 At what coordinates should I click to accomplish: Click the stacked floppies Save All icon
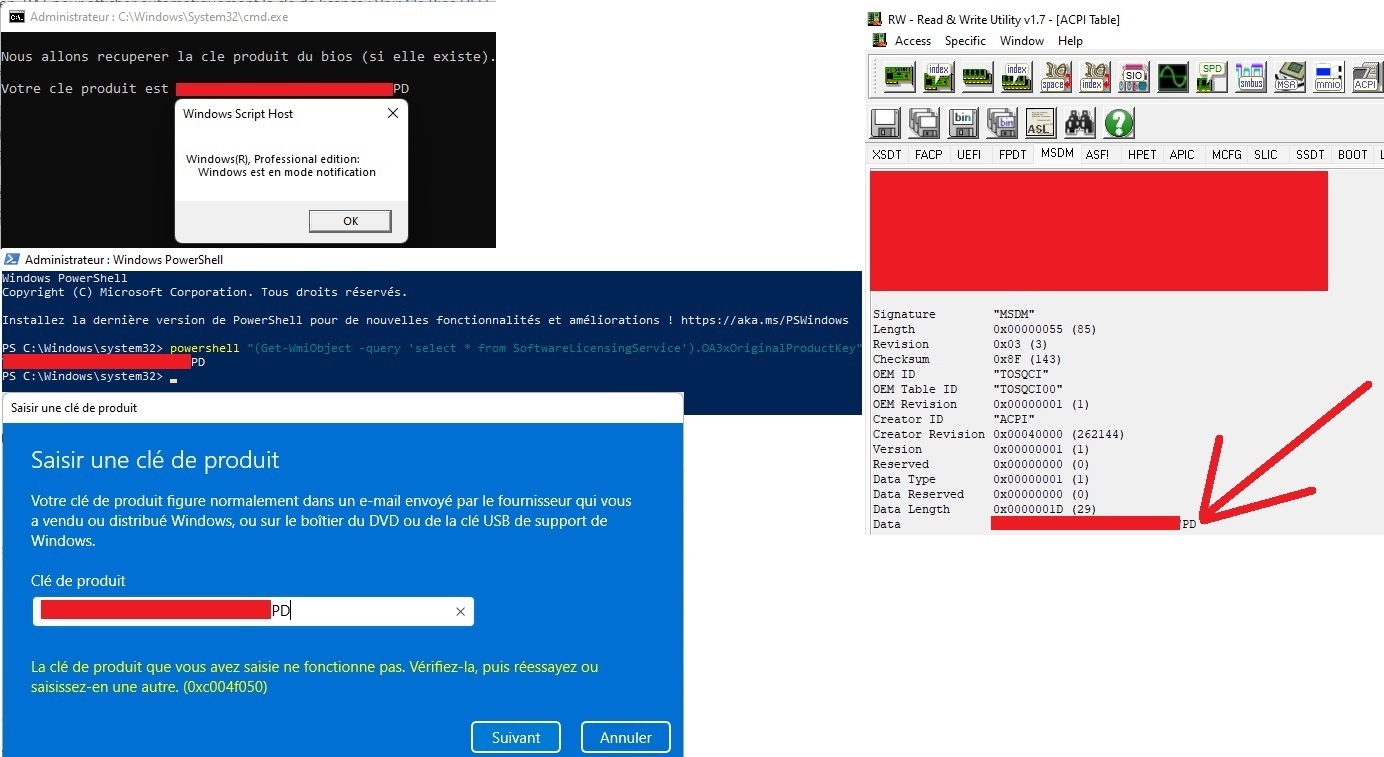[925, 122]
